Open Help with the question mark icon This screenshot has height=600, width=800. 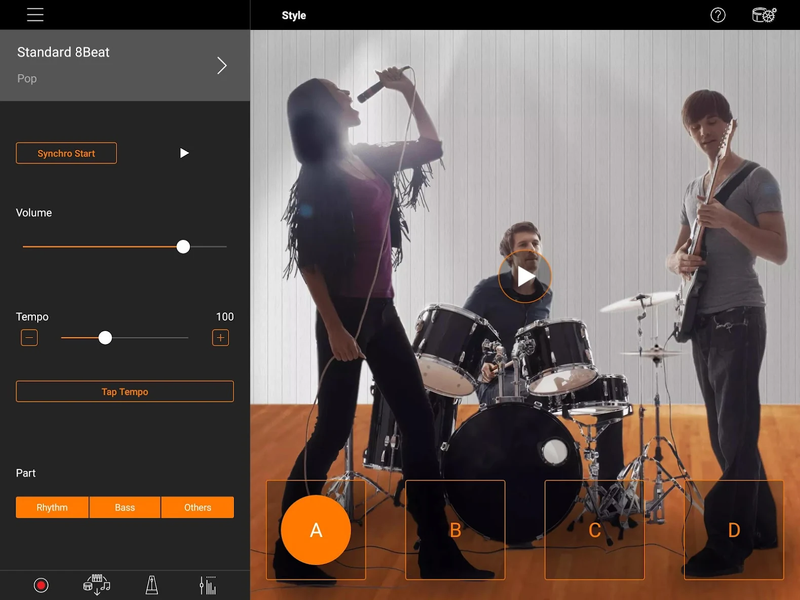point(717,15)
